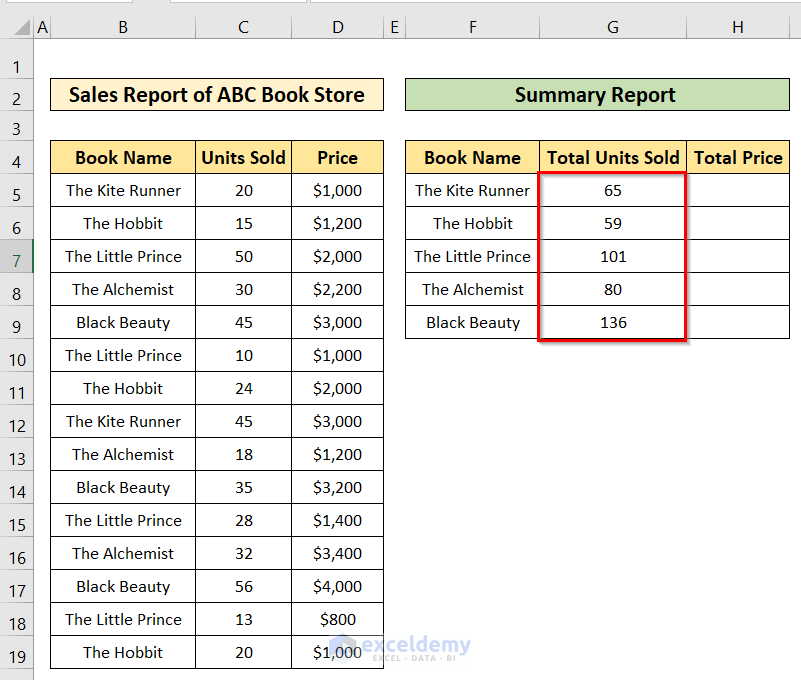Screen dimensions: 801x680
Task: Select row 7 header
Action: pos(17,256)
